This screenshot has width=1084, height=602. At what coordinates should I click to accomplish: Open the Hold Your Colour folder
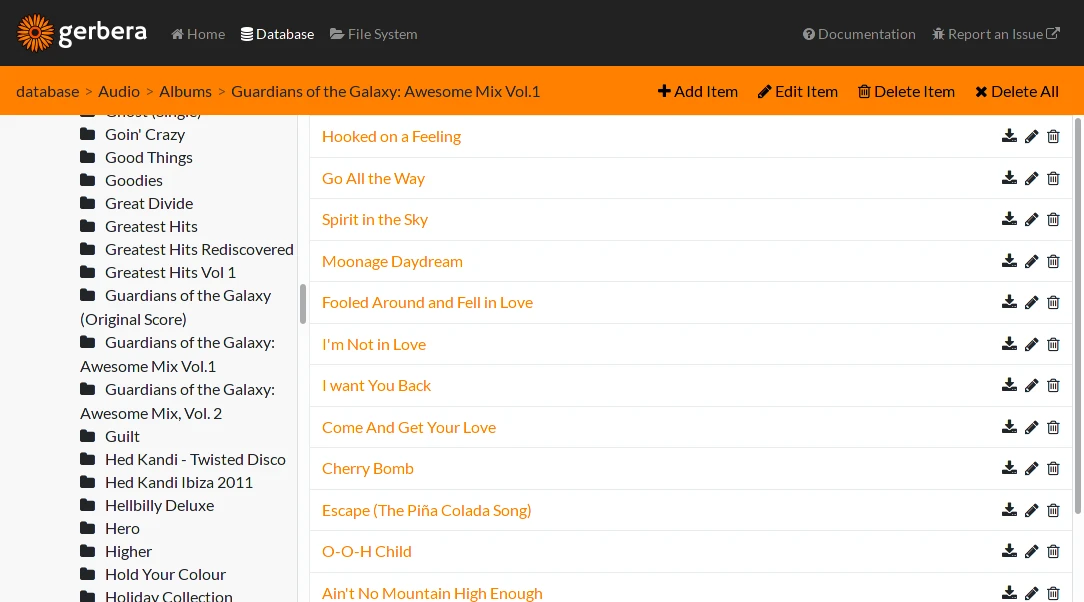coord(153,574)
